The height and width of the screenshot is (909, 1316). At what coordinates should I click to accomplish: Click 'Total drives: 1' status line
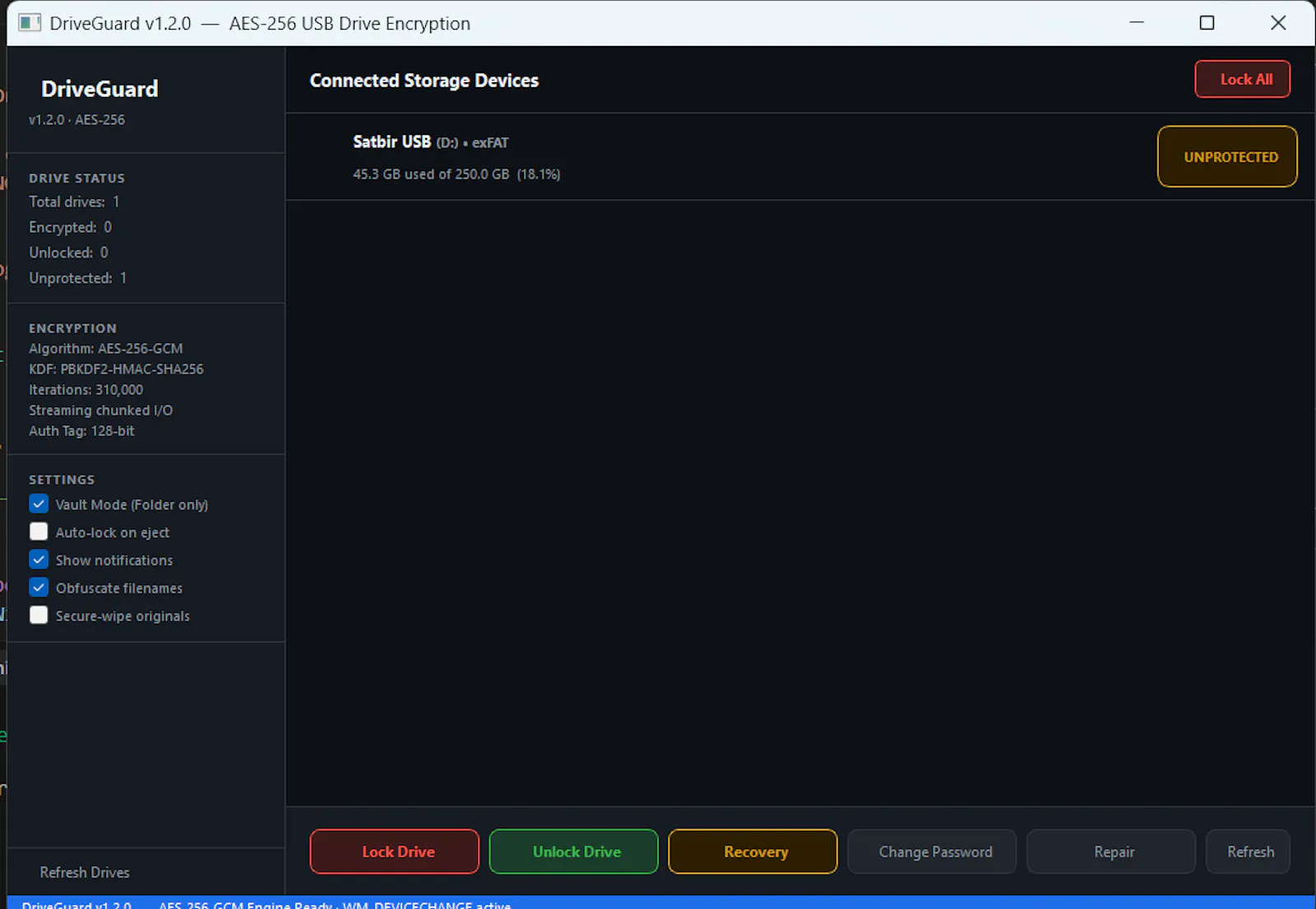click(x=74, y=202)
